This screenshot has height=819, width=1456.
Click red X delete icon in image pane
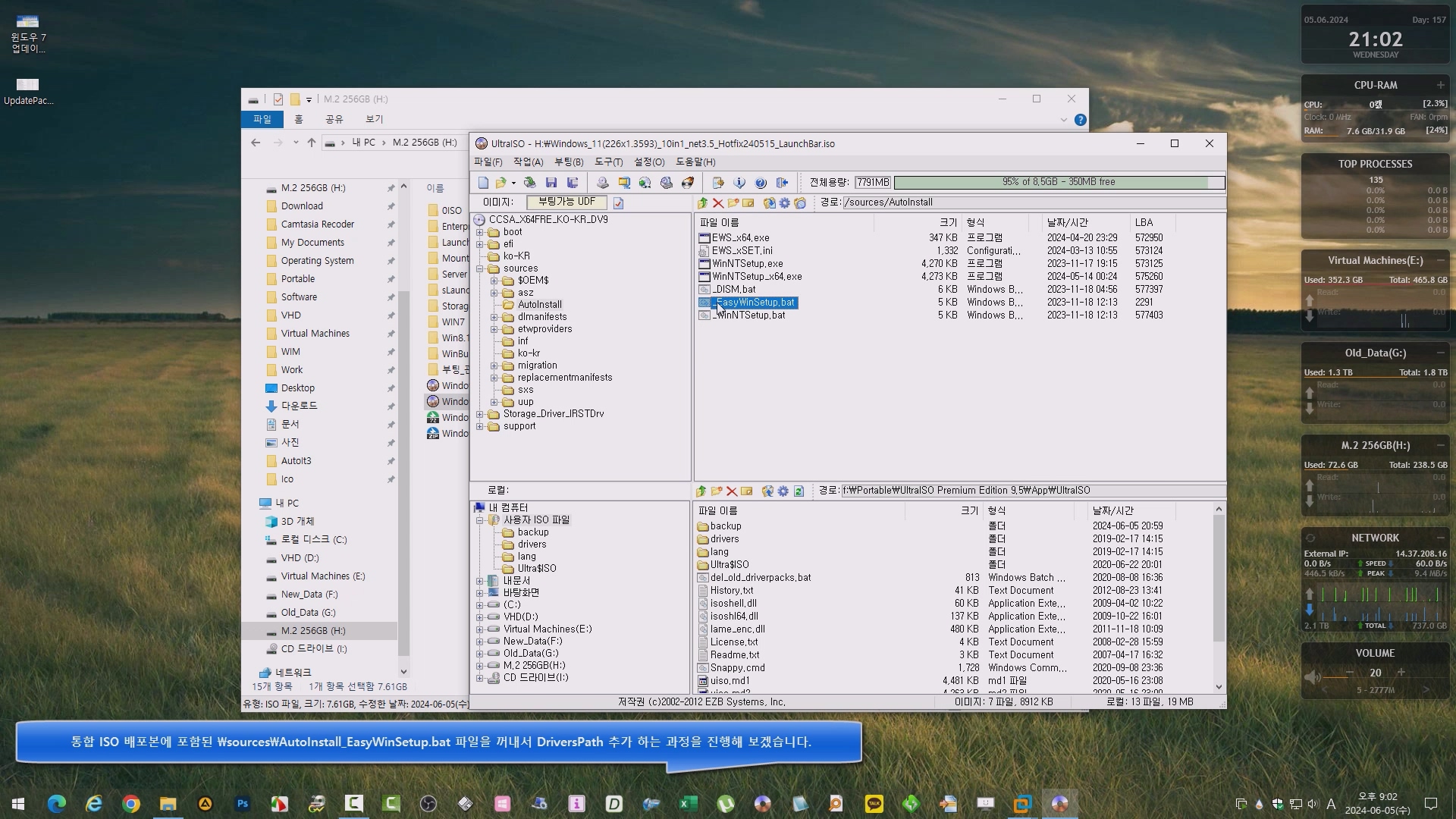coord(717,203)
